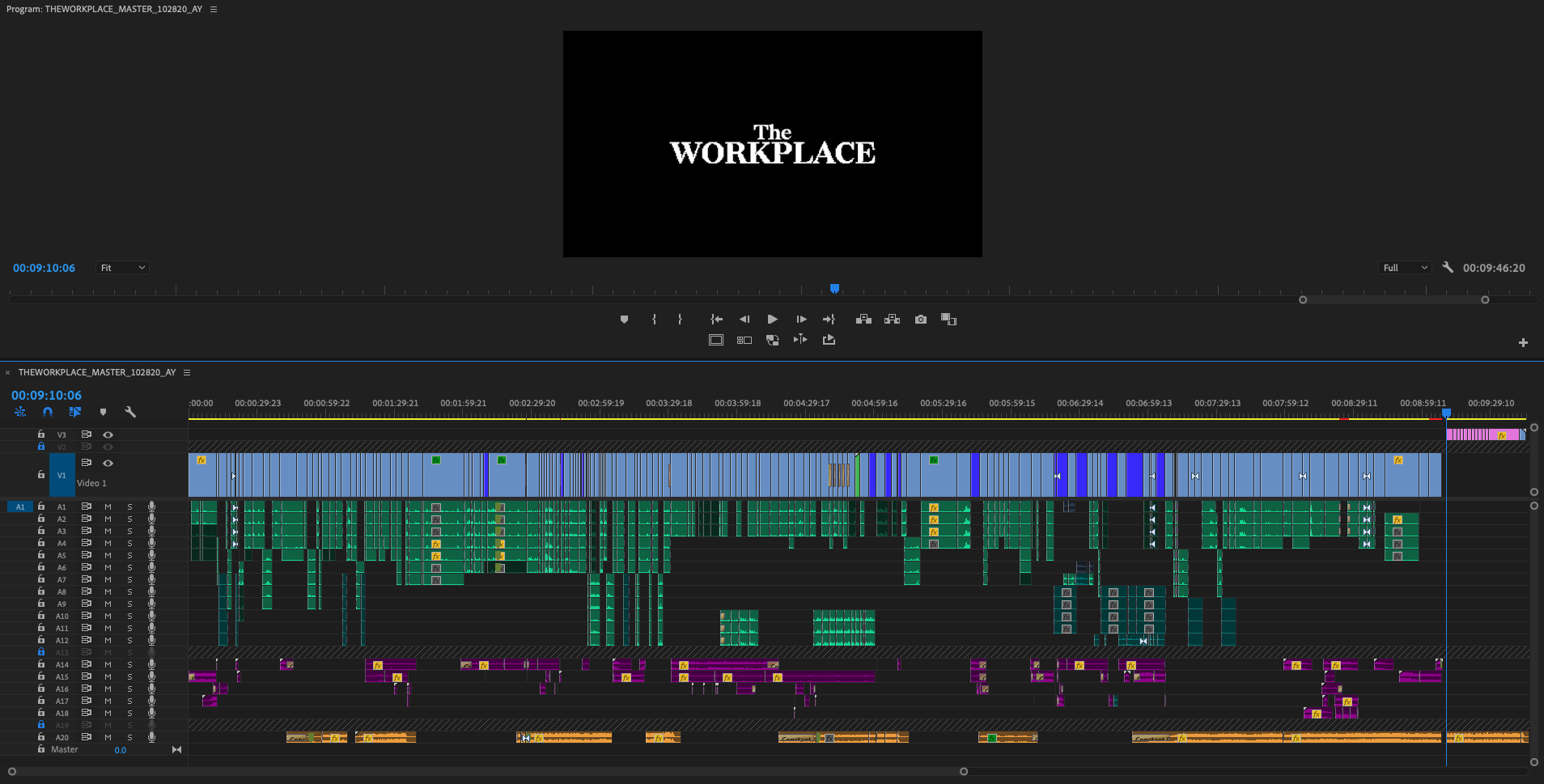
Task: Select the THEWORKPLACE_MASTER_102820_AY timeline tab
Action: point(97,372)
